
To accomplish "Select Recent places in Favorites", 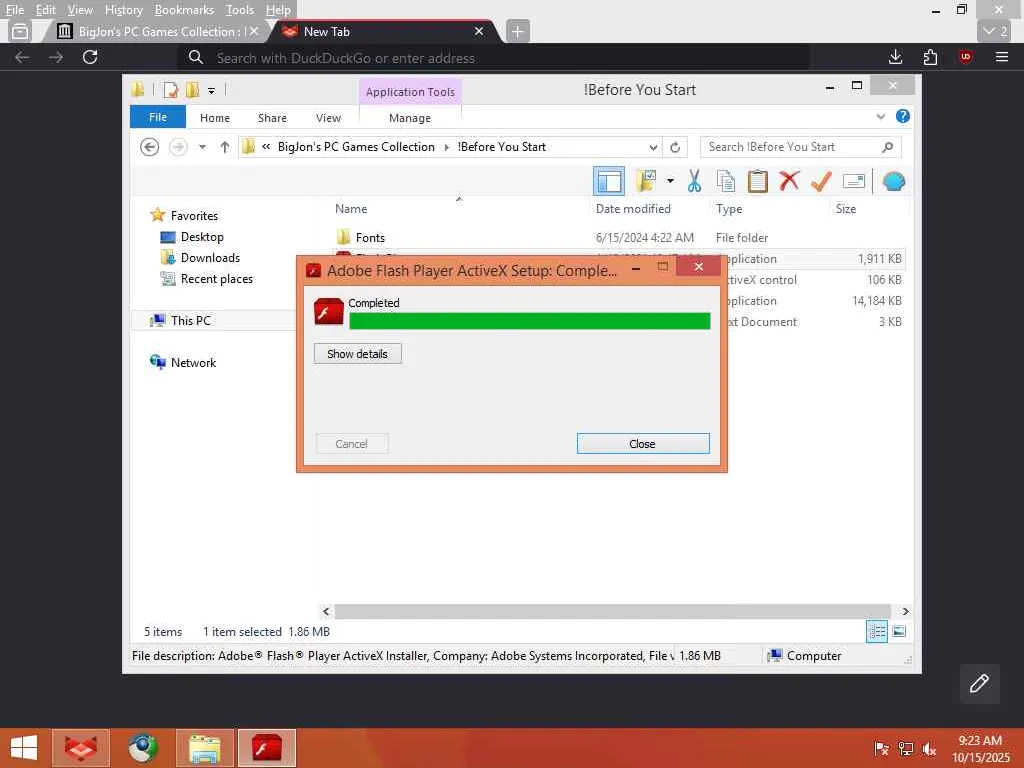I will (216, 279).
